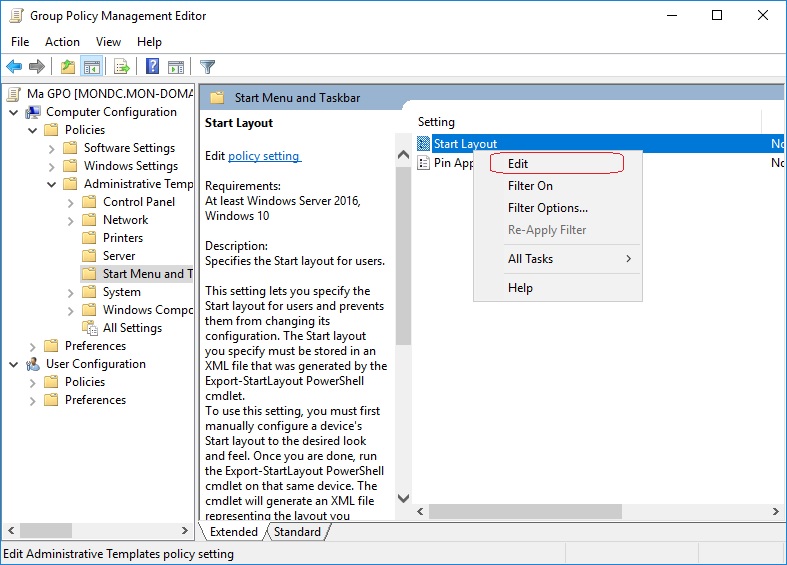Choose Edit in the context menu
Viewport: 787px width, 565px height.
coord(557,164)
